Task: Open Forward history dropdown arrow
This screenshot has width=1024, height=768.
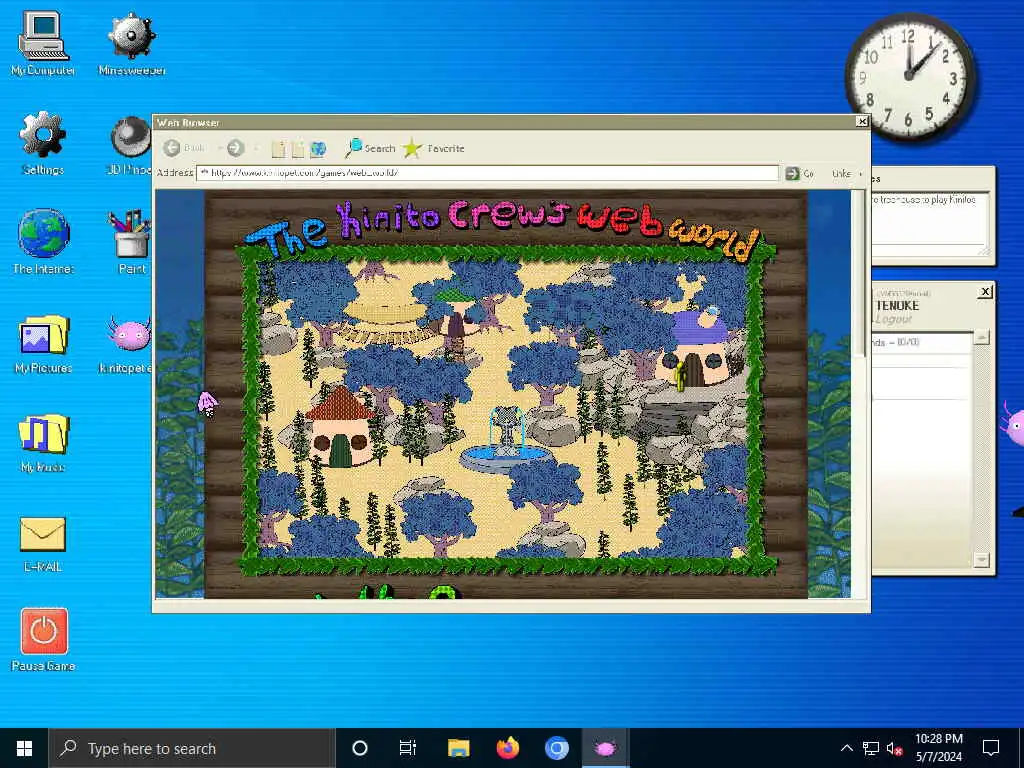Action: [255, 149]
